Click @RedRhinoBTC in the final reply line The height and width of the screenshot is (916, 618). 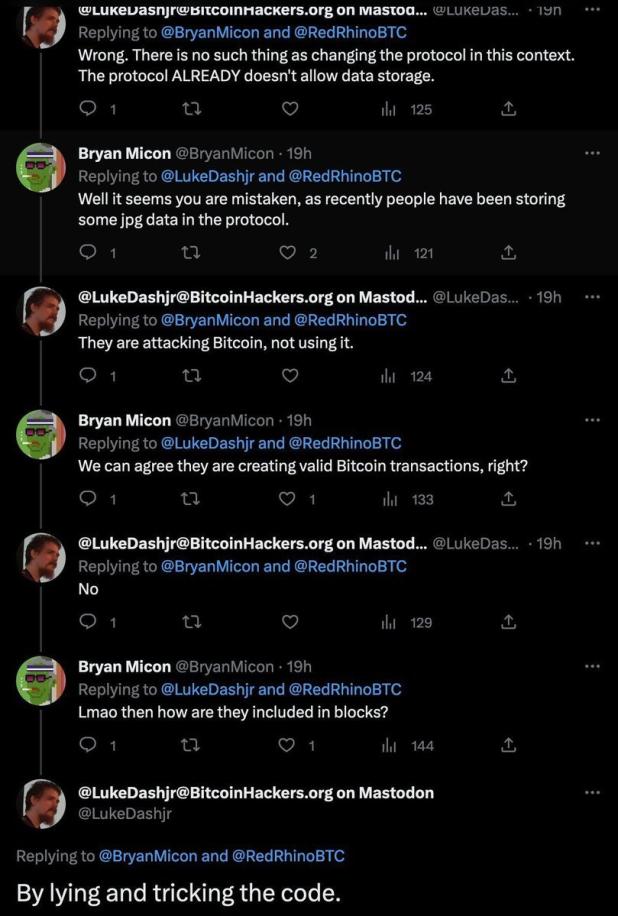[288, 855]
